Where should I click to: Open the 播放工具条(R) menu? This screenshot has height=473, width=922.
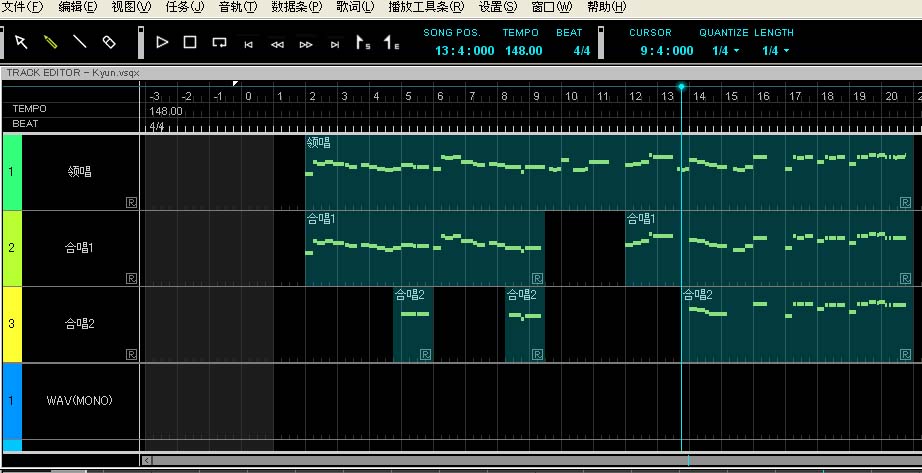coord(426,7)
